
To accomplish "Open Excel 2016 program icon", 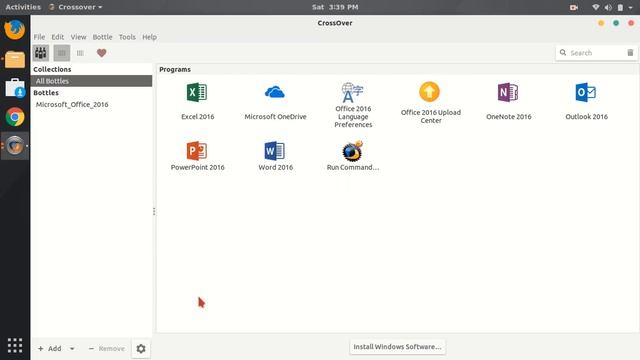I will 197,93.
